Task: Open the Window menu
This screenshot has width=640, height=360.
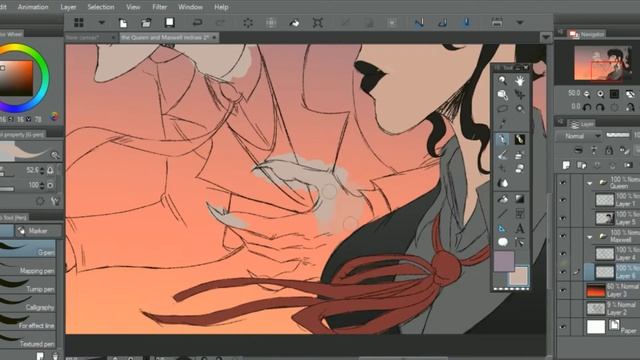Action: tap(191, 7)
